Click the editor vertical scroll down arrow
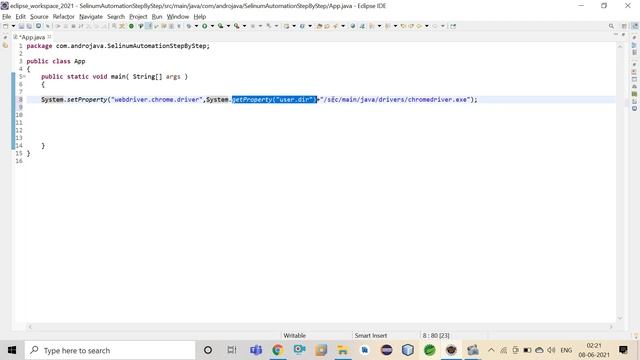 620,318
